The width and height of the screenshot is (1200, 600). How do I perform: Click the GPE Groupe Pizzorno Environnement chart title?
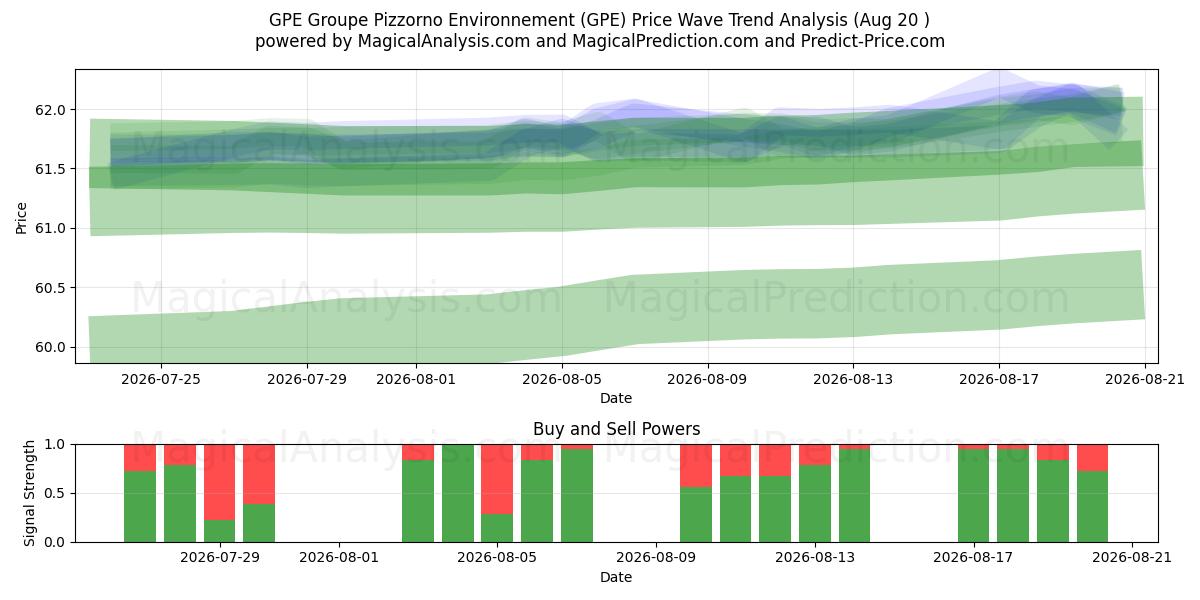coord(600,20)
